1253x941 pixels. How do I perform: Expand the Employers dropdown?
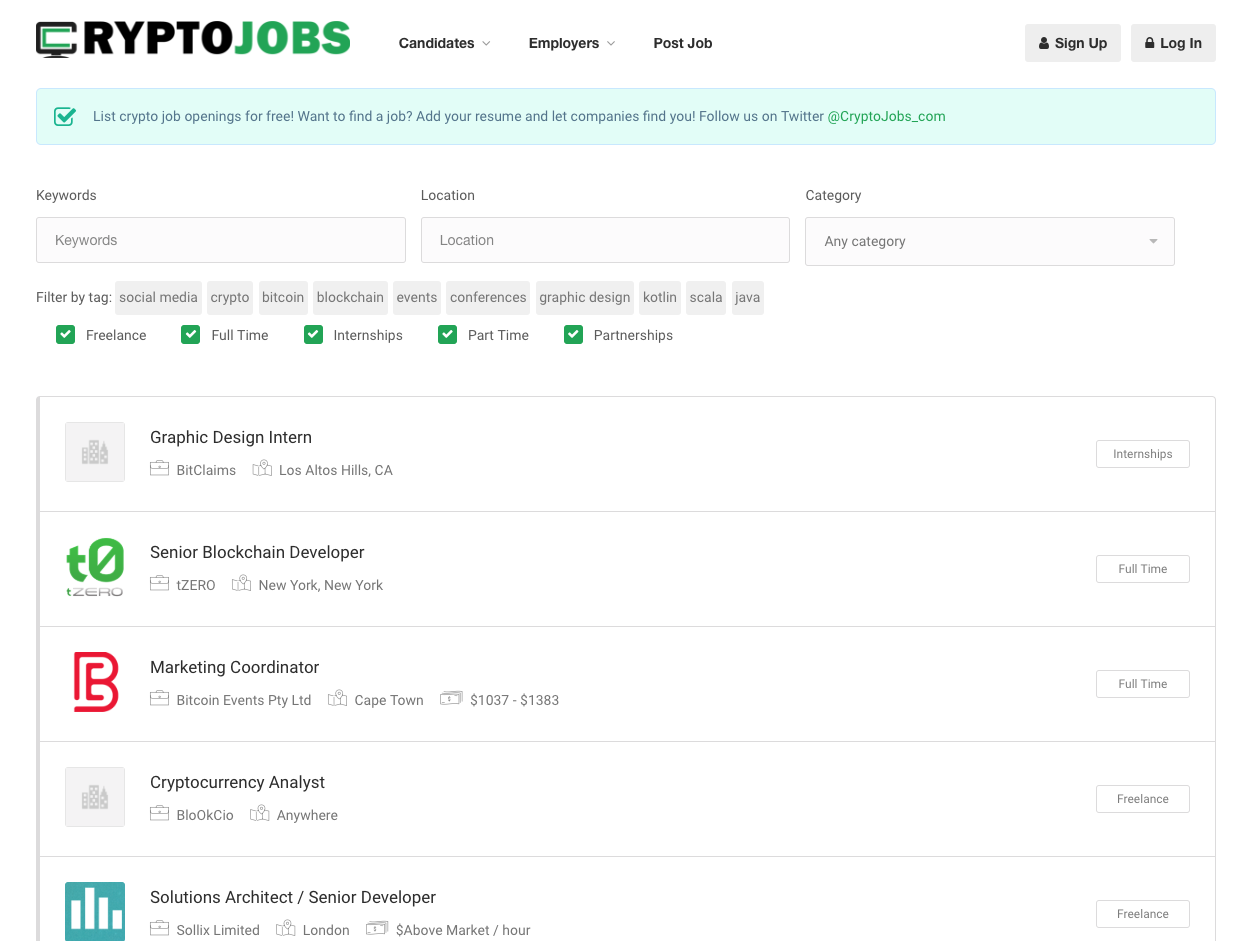coord(610,44)
